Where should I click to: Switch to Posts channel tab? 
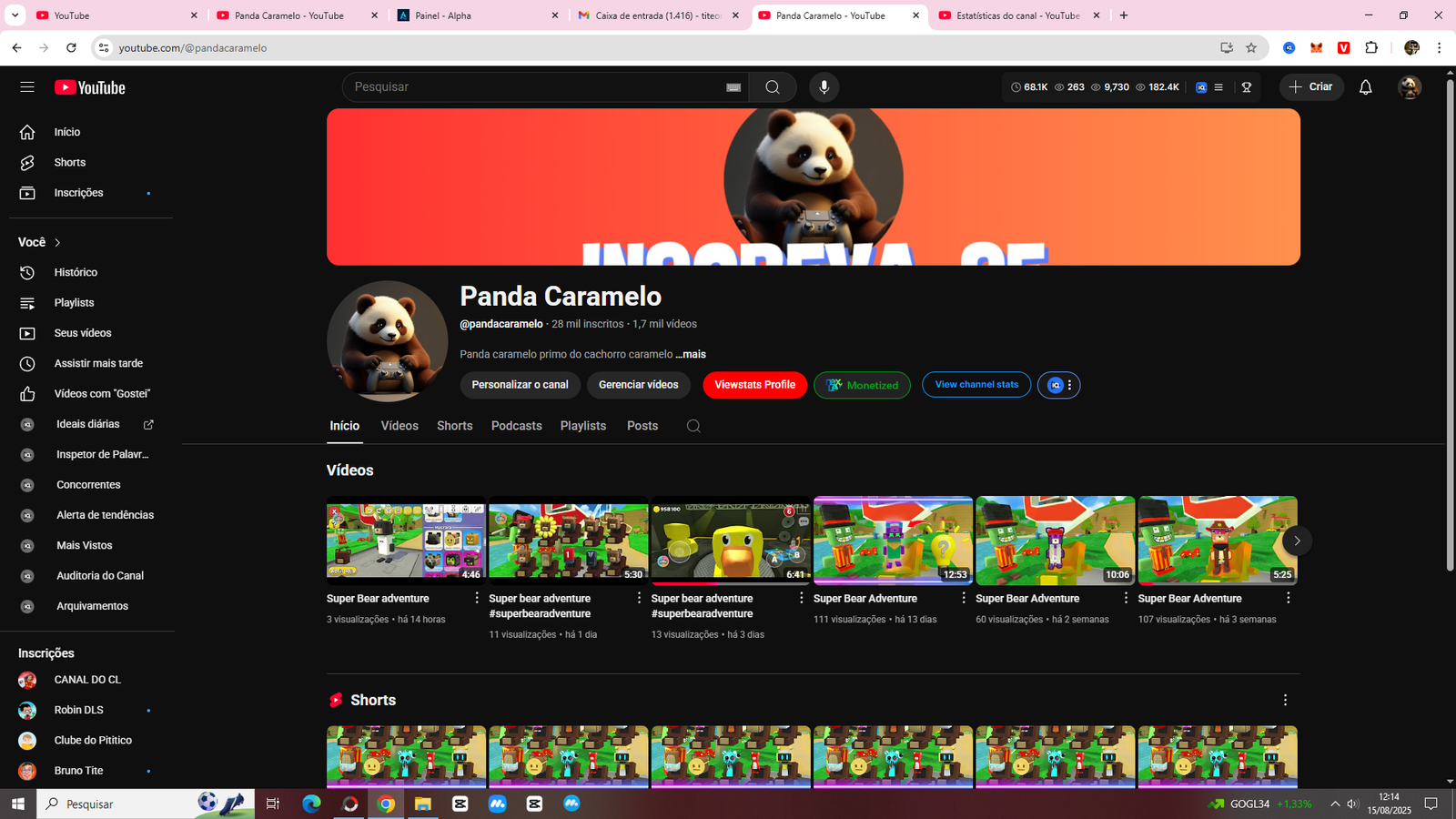pos(642,426)
